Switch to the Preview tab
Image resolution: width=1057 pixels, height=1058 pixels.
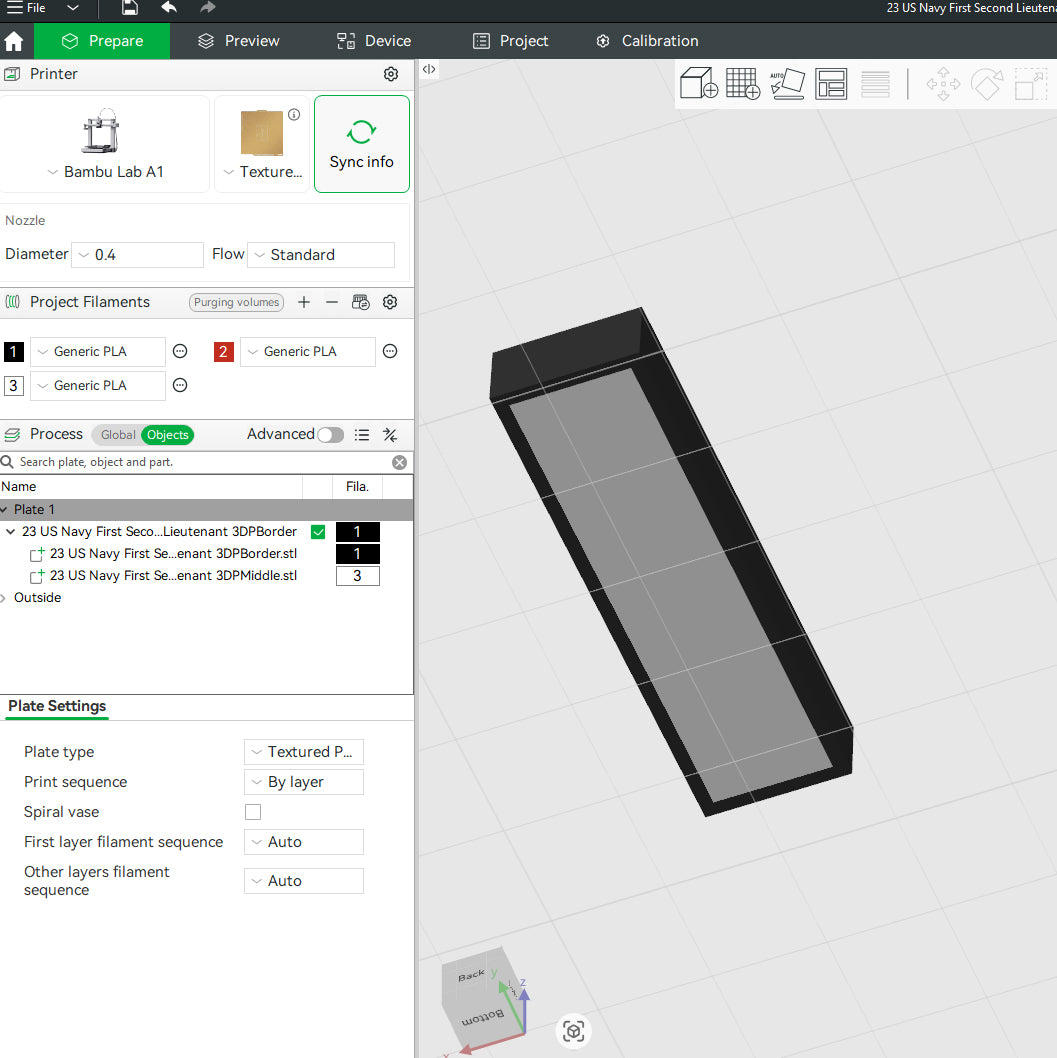(x=238, y=41)
